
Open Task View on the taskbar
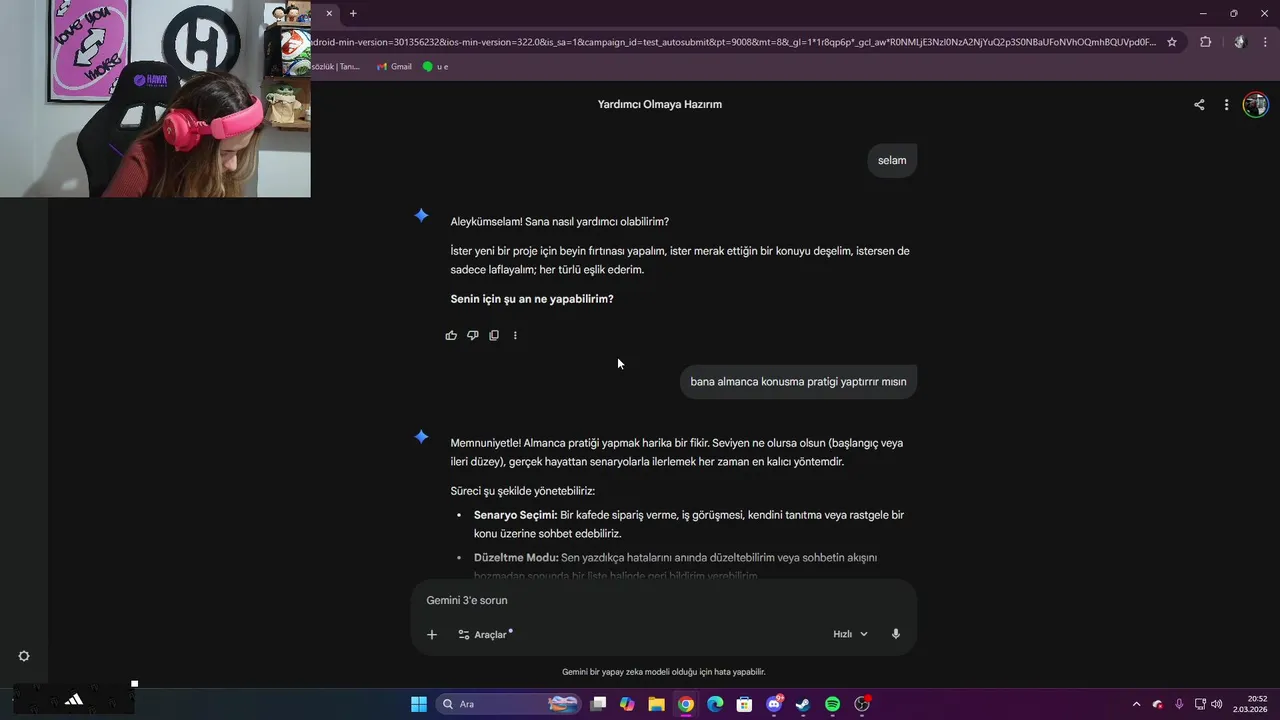598,704
